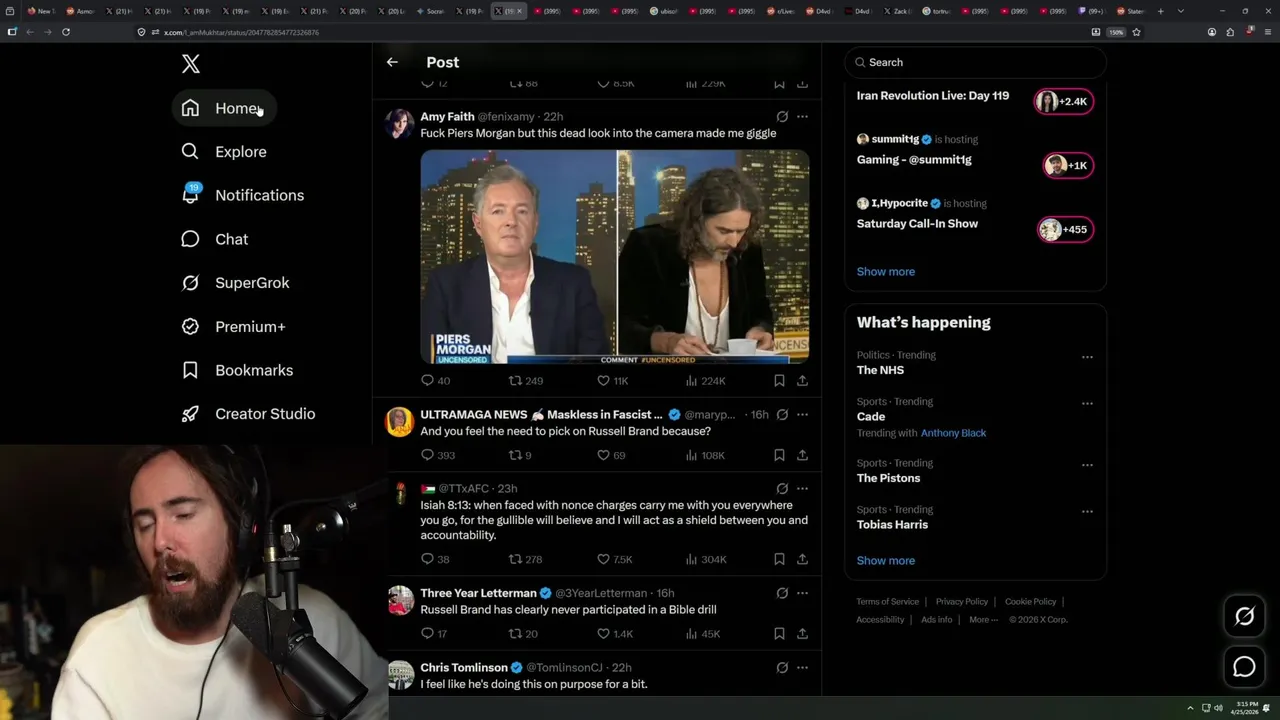
Task: Open Premium+ in the sidebar
Action: point(234,327)
